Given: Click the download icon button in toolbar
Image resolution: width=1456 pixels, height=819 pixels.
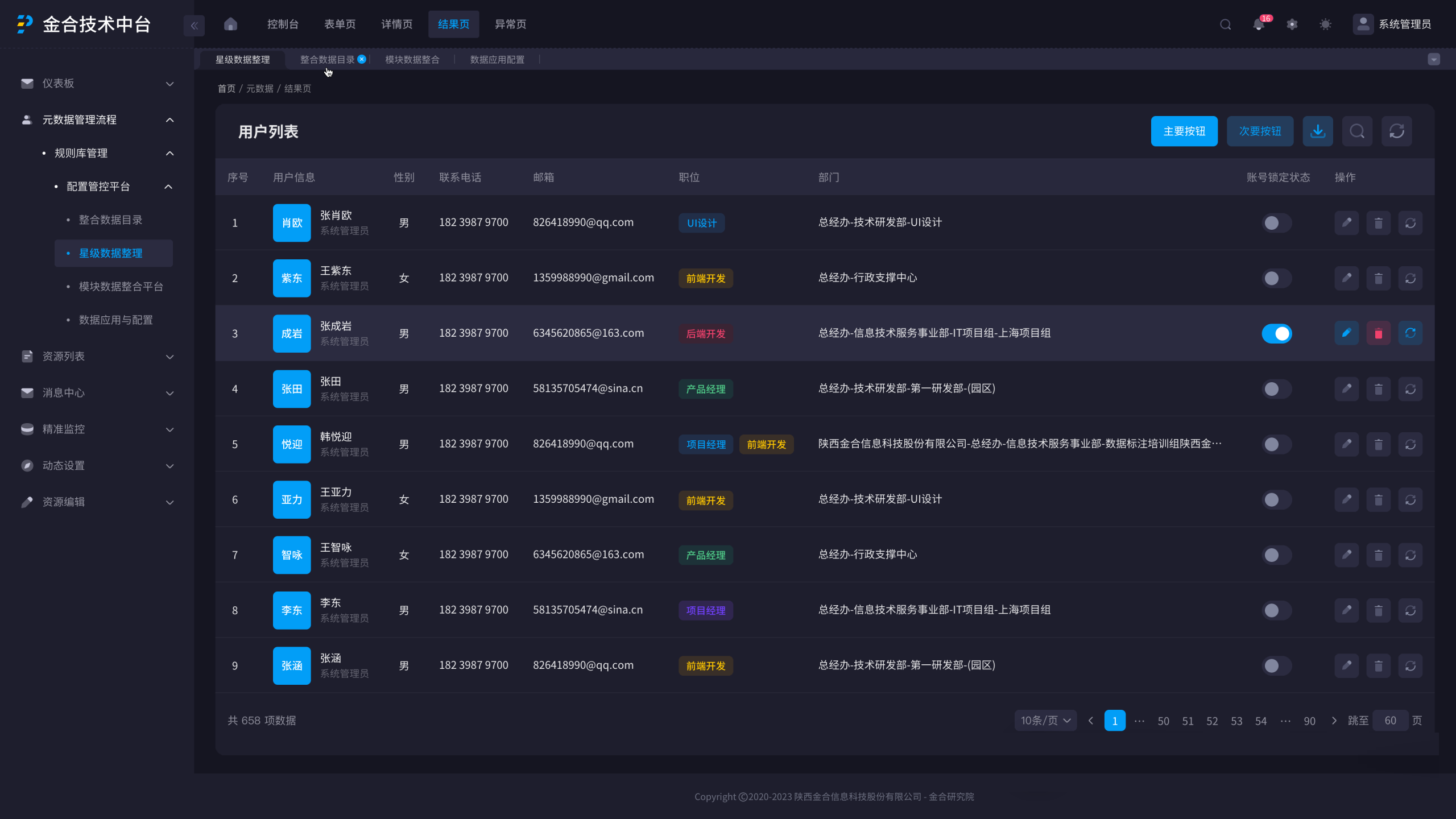Looking at the screenshot, I should [1318, 131].
